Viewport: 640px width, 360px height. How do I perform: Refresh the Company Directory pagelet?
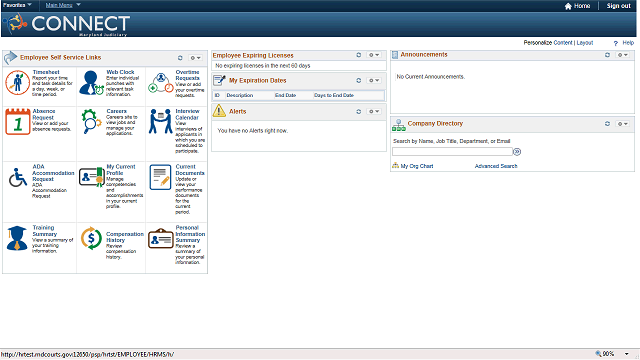tap(607, 124)
